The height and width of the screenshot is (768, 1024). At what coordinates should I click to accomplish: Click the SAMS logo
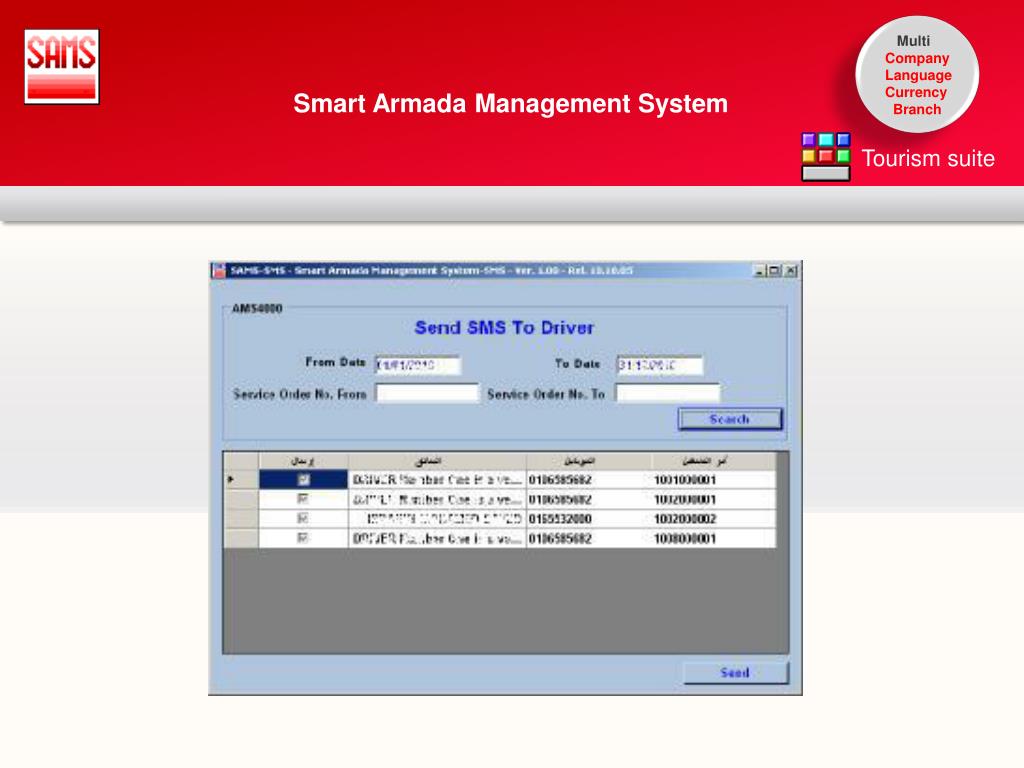point(61,67)
